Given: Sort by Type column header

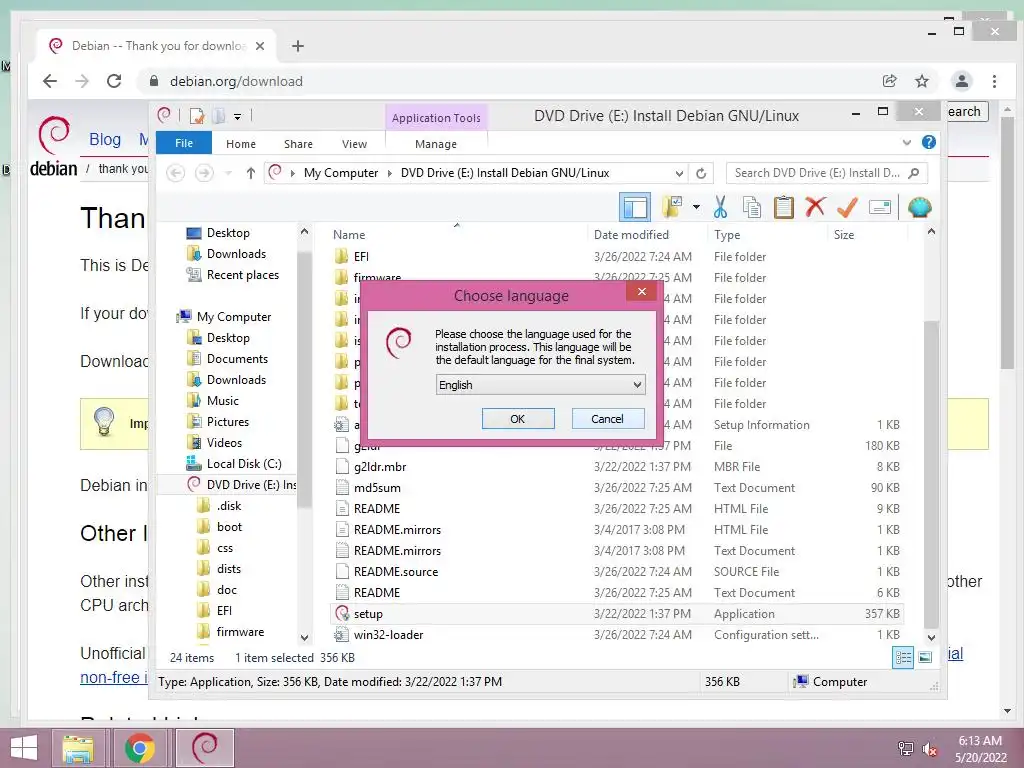Looking at the screenshot, I should (727, 234).
